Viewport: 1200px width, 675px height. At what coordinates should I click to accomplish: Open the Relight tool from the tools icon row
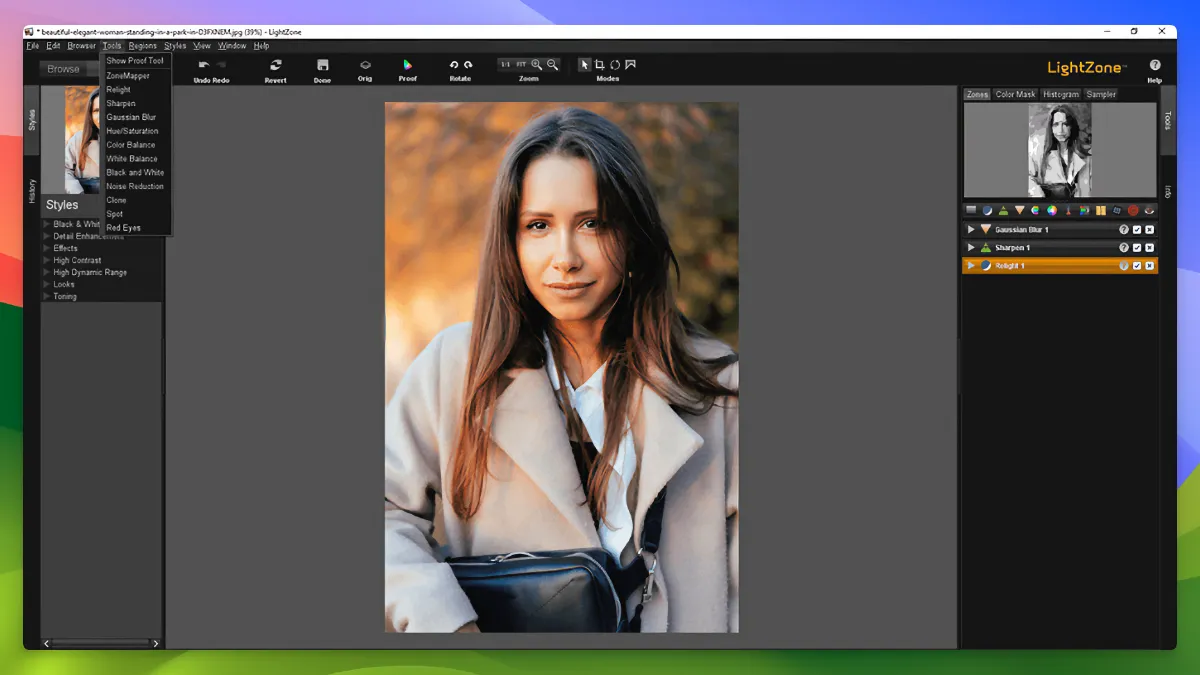pyautogui.click(x=987, y=210)
